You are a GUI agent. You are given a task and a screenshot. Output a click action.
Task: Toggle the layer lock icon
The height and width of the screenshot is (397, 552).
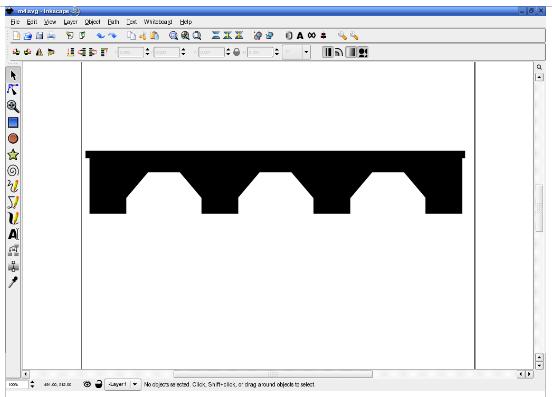pos(99,384)
